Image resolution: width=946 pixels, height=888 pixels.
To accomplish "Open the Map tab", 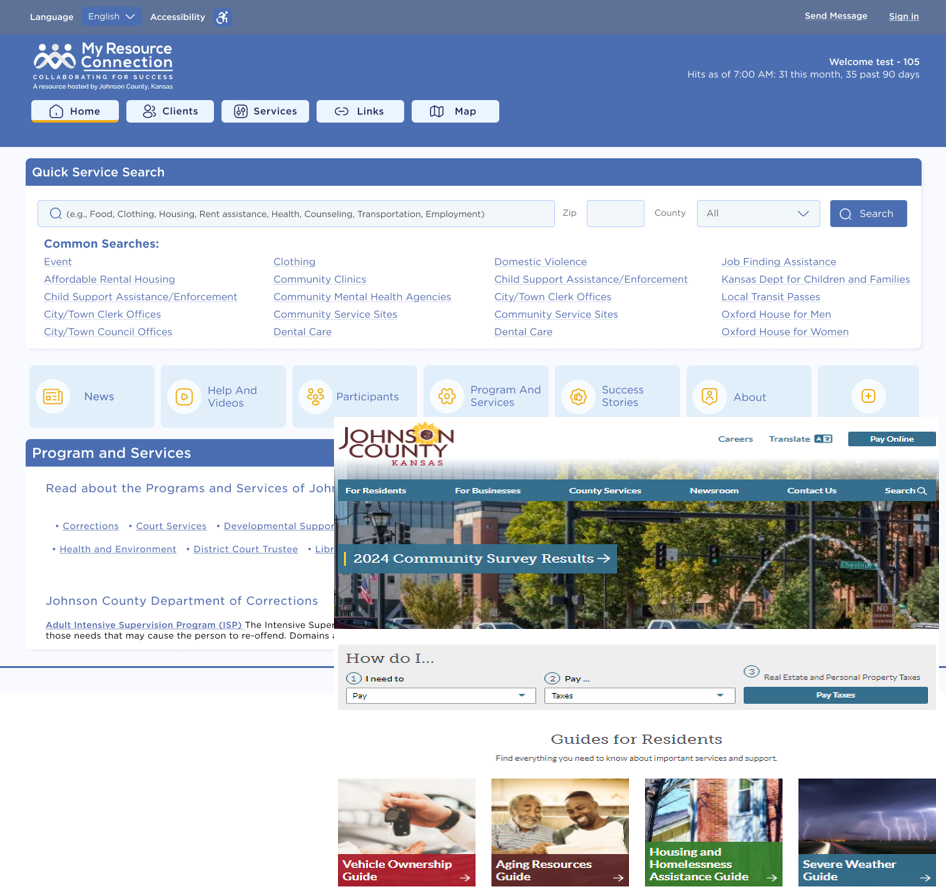I will coord(455,111).
